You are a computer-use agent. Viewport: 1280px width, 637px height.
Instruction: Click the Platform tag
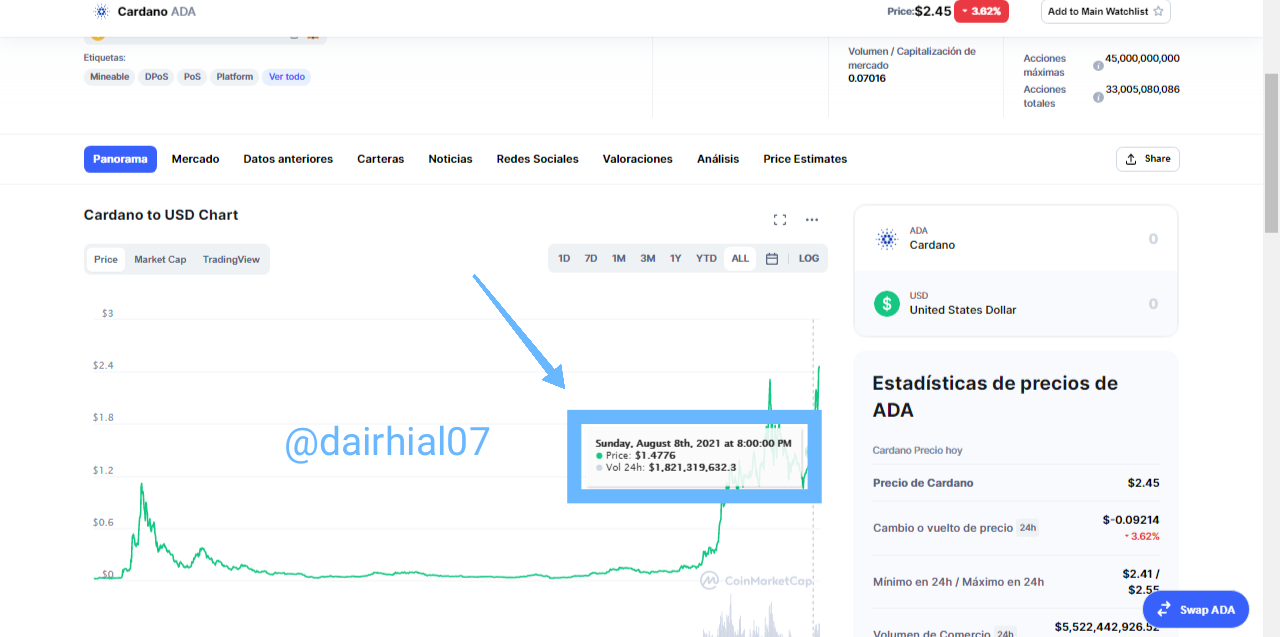[235, 77]
